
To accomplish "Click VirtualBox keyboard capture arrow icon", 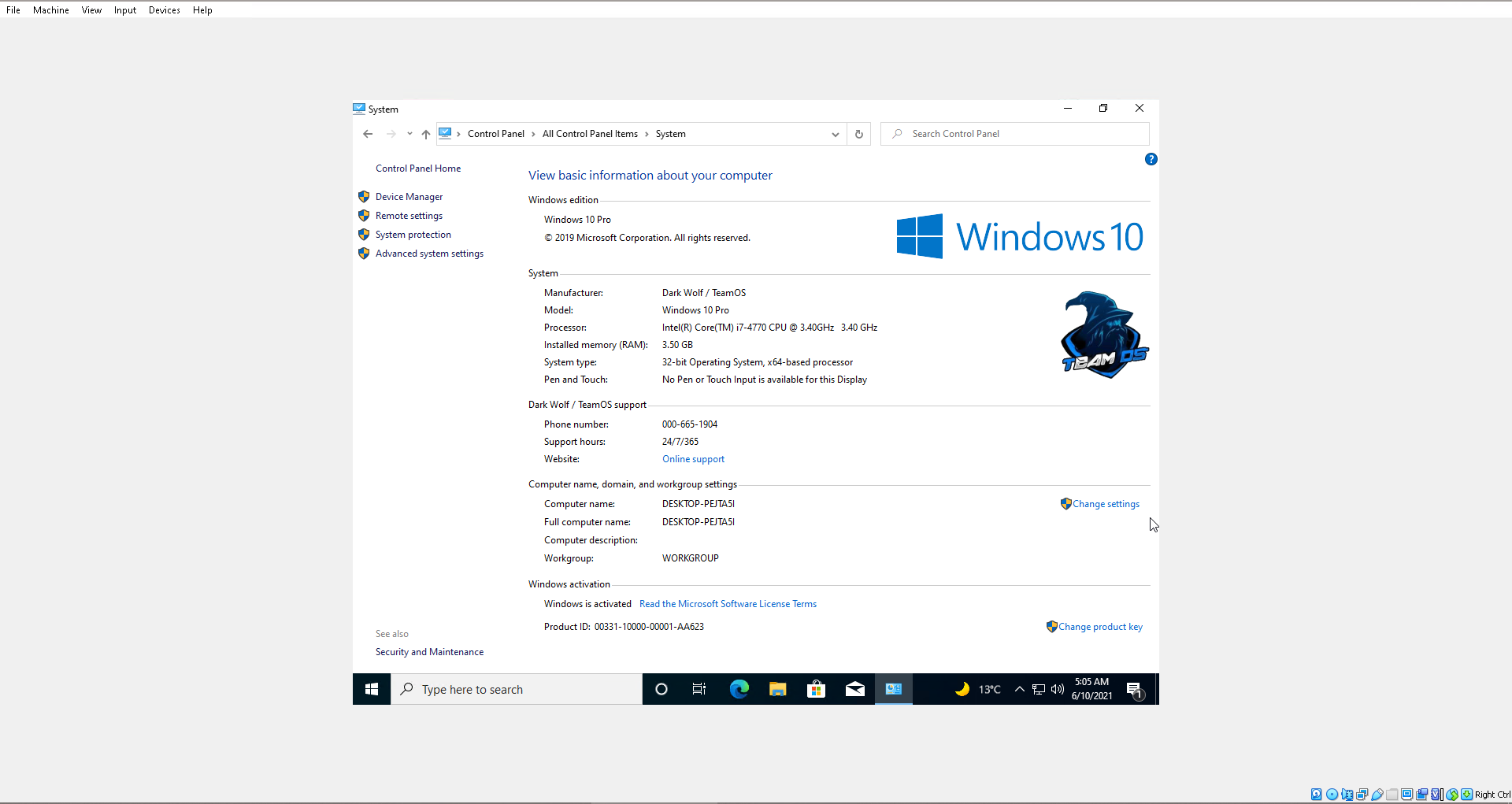I will [x=1466, y=795].
